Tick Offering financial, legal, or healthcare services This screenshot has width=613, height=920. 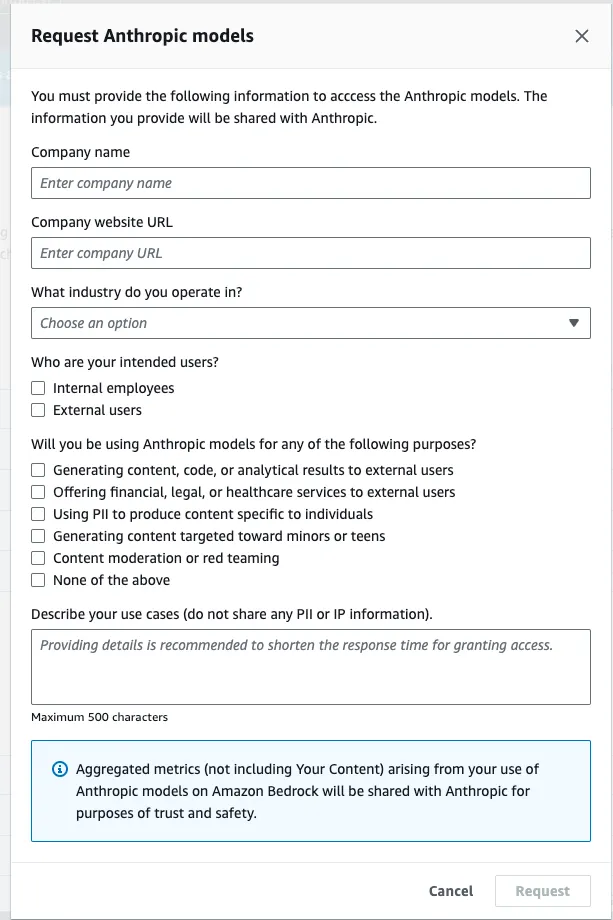point(38,492)
